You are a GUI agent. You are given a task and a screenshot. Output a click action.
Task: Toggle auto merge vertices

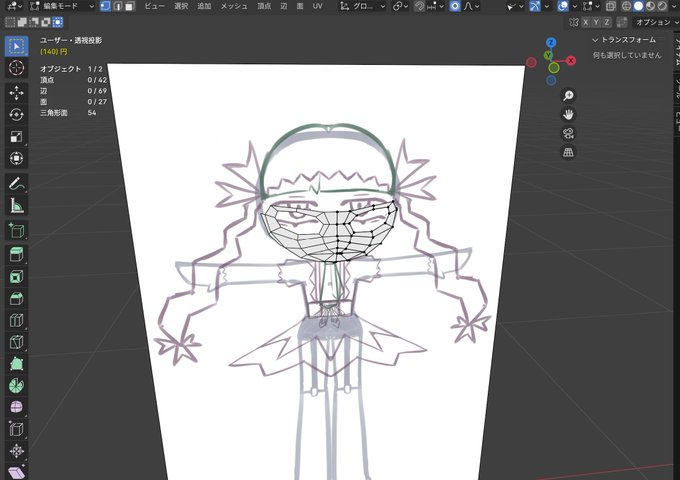[x=622, y=23]
